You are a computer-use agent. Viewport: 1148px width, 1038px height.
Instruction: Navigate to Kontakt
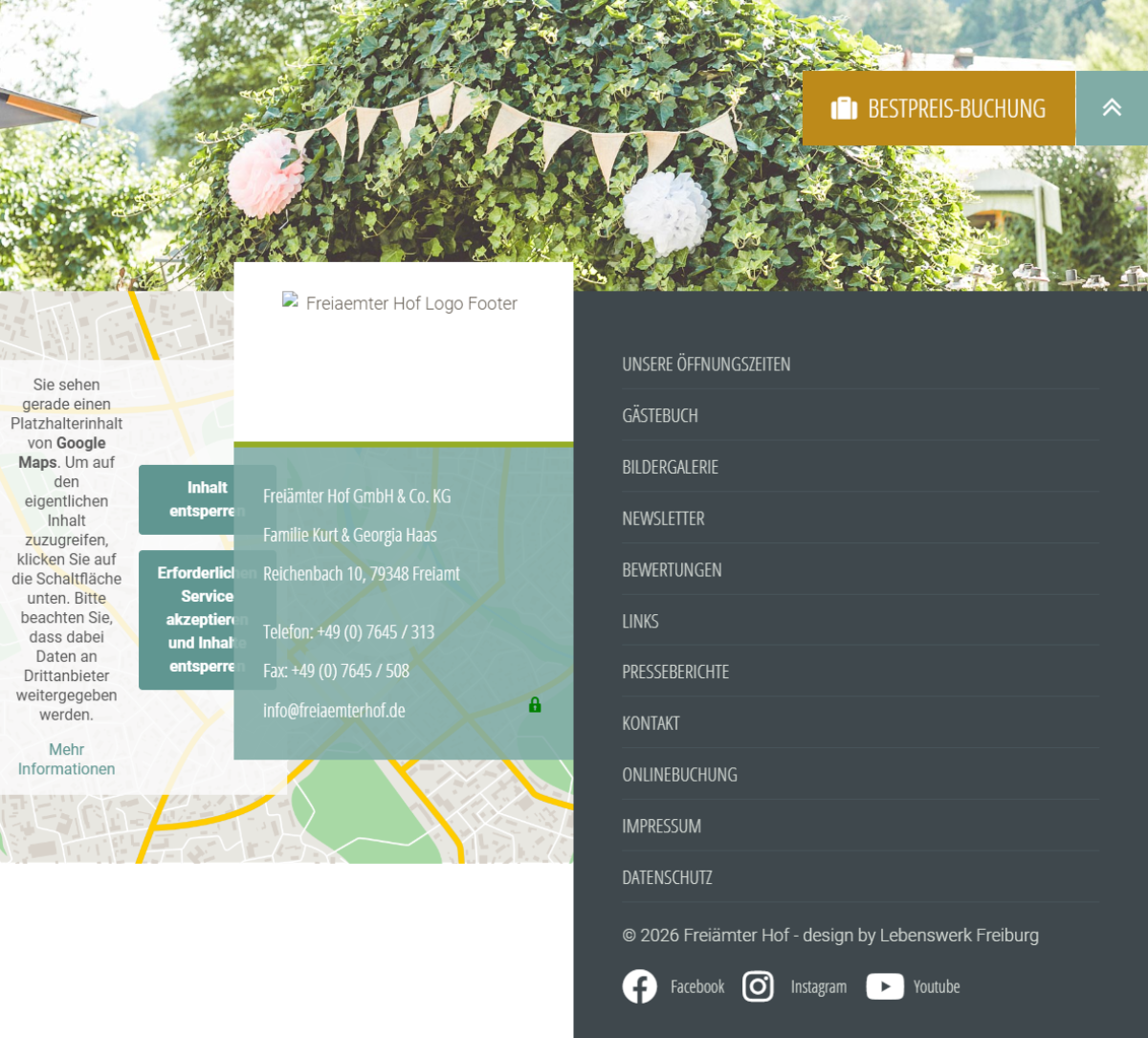(651, 724)
